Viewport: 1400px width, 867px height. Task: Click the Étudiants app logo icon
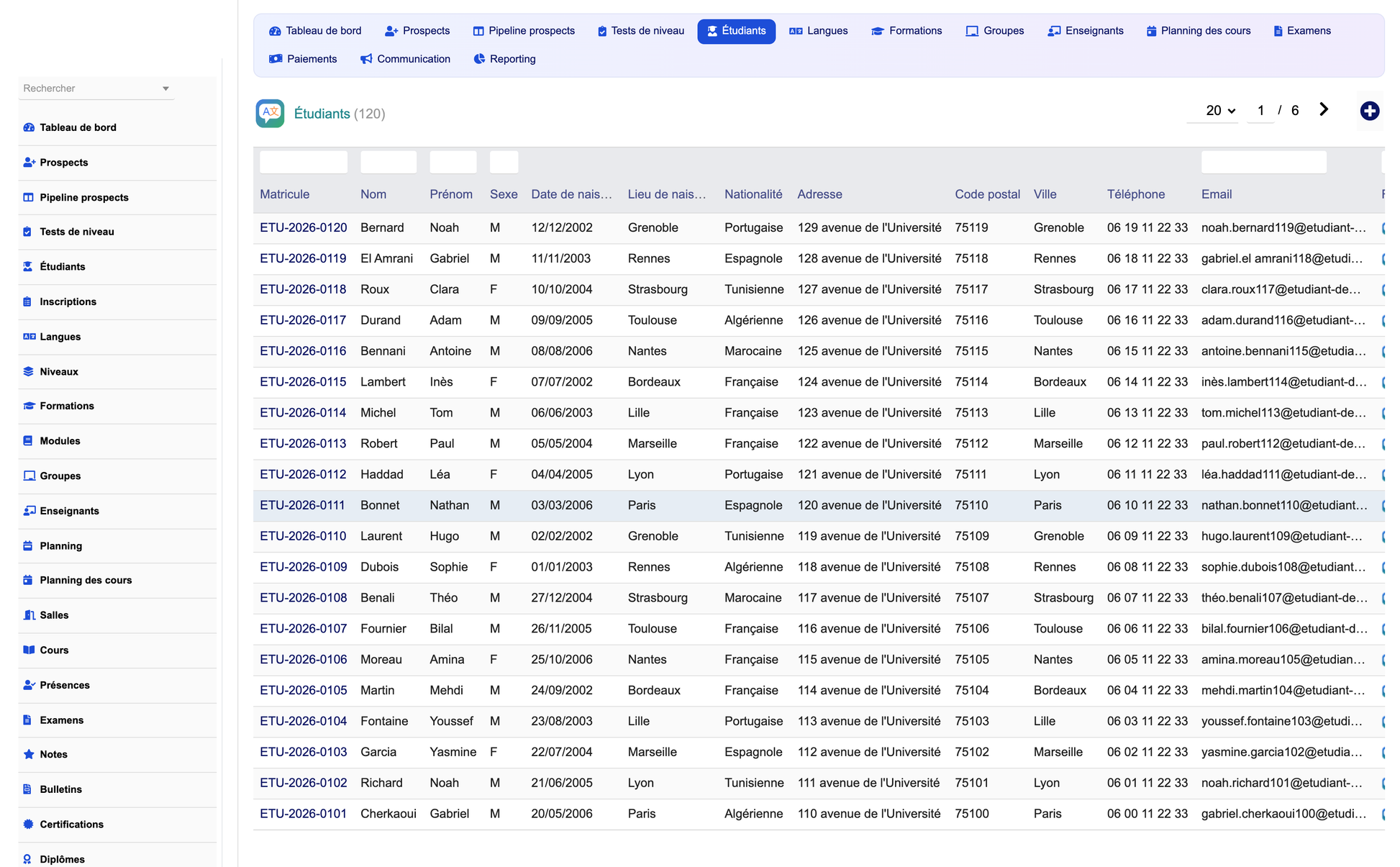[270, 114]
